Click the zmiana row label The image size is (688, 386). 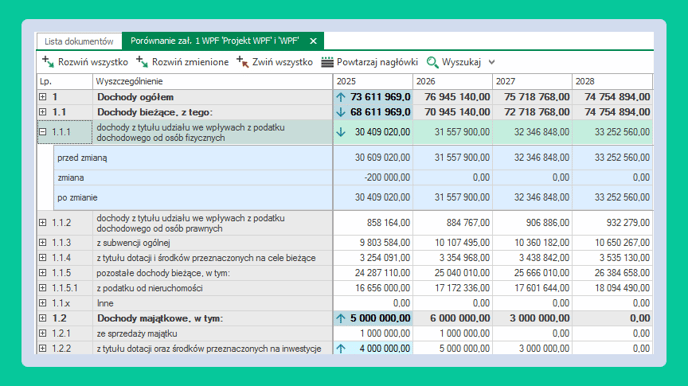click(71, 178)
